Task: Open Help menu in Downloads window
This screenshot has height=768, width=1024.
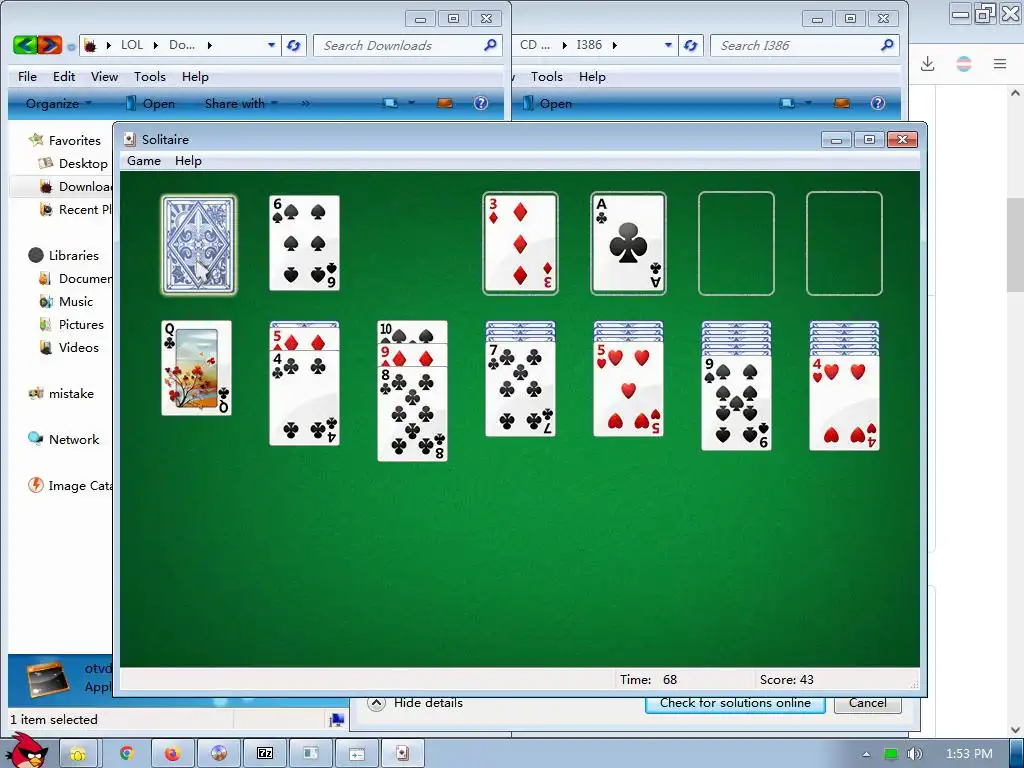Action: [x=195, y=76]
